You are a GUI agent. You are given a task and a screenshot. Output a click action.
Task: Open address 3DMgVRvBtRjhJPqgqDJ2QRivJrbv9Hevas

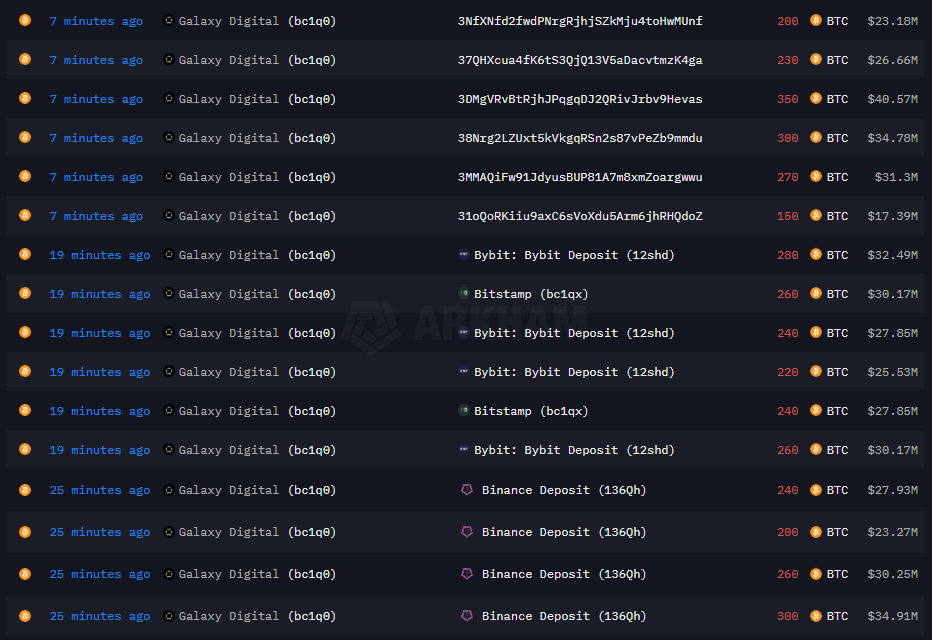click(x=580, y=99)
